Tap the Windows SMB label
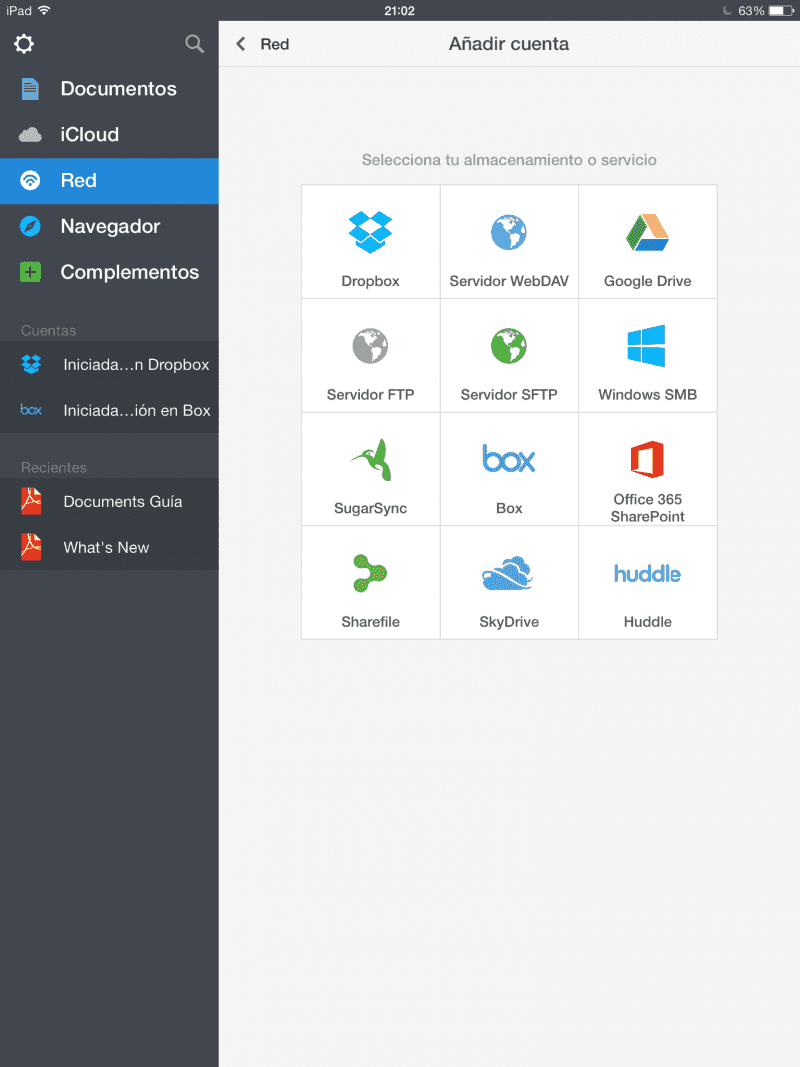The height and width of the screenshot is (1067, 800). (x=648, y=395)
